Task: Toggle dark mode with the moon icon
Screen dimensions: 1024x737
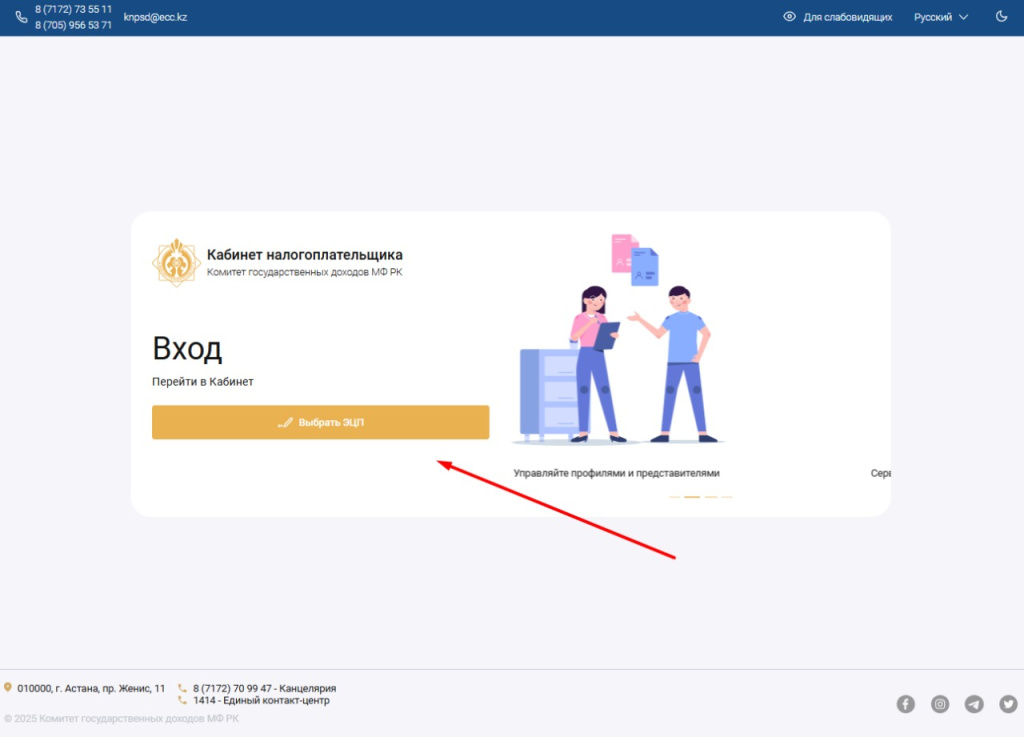Action: click(1002, 16)
